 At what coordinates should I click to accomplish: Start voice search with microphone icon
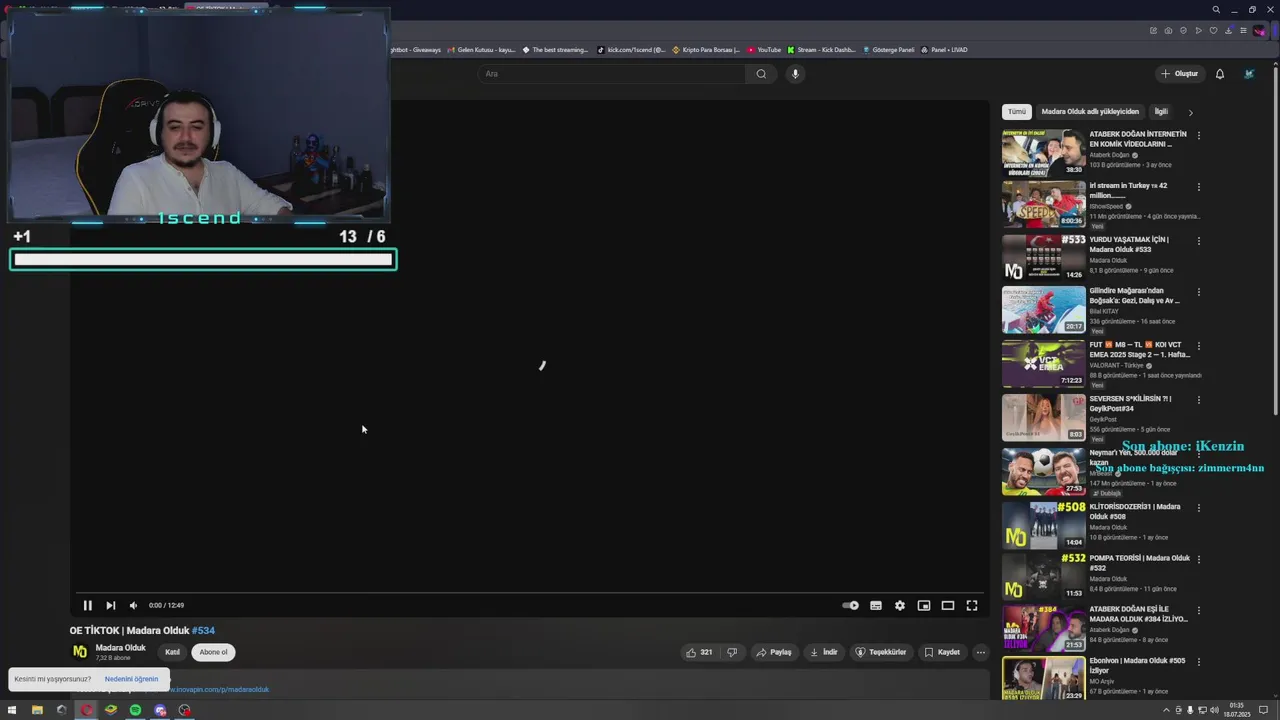tap(795, 74)
